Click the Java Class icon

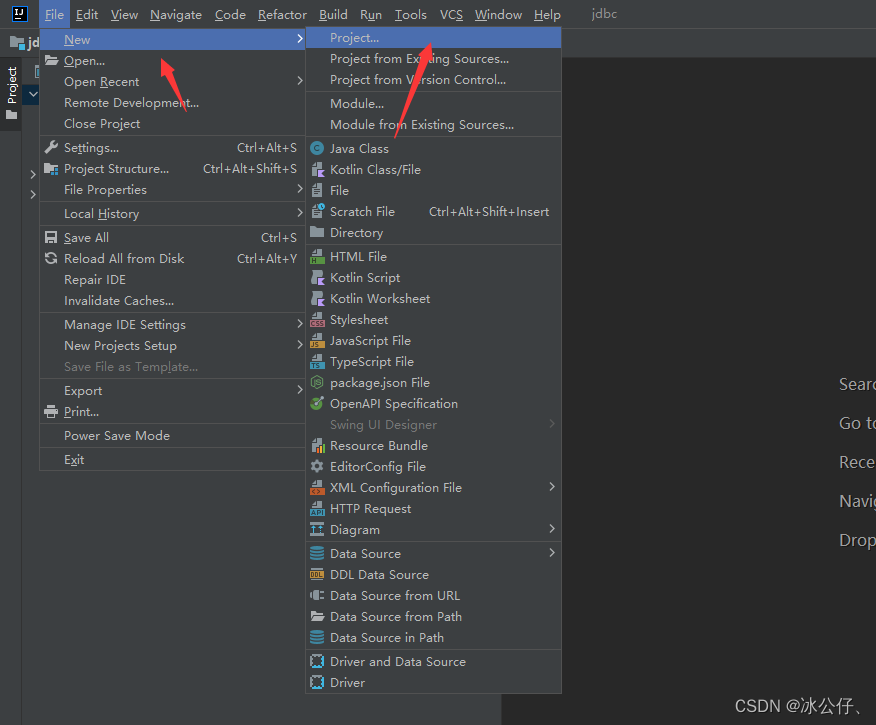317,149
